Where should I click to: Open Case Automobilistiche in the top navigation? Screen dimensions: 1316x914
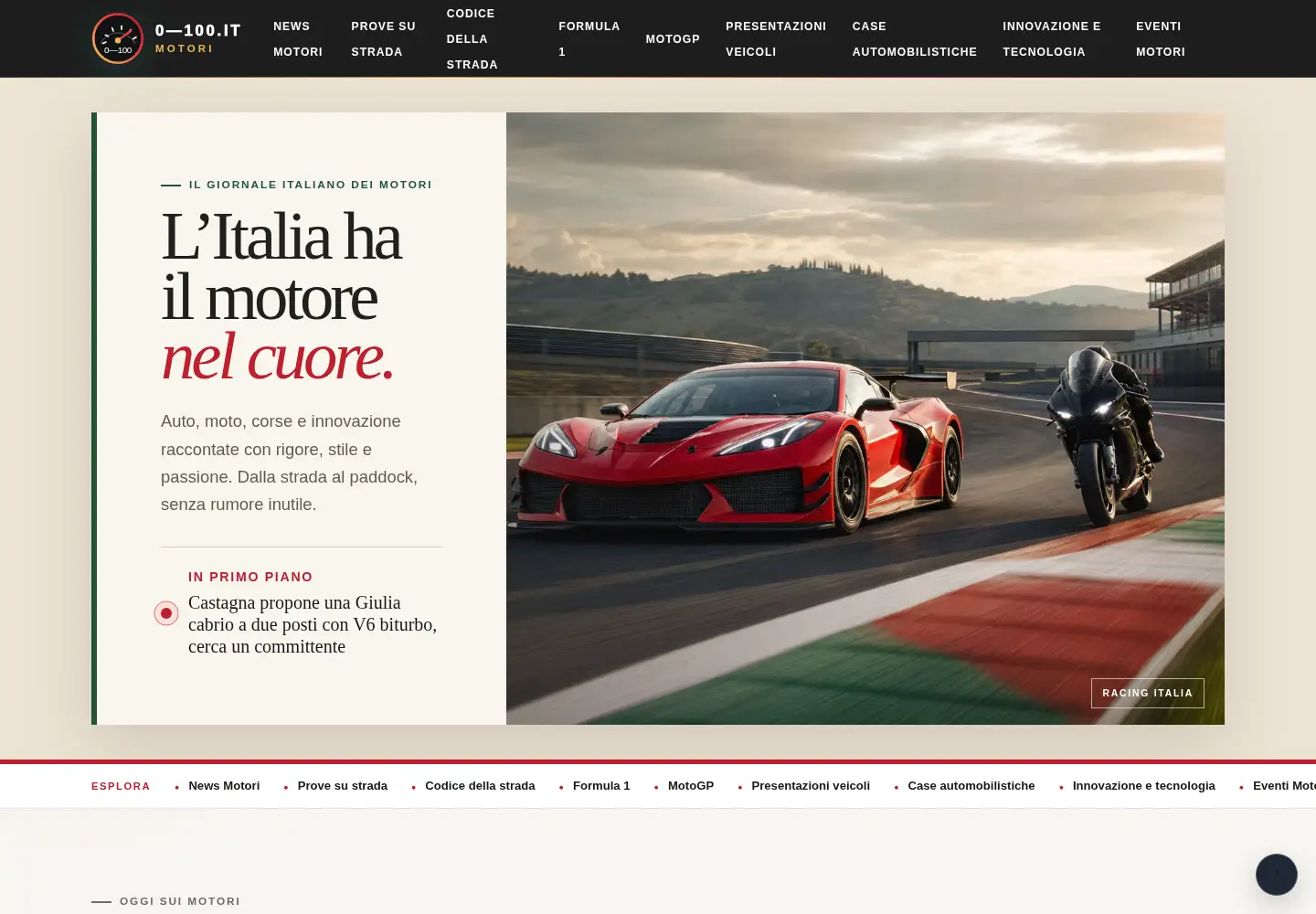point(915,39)
